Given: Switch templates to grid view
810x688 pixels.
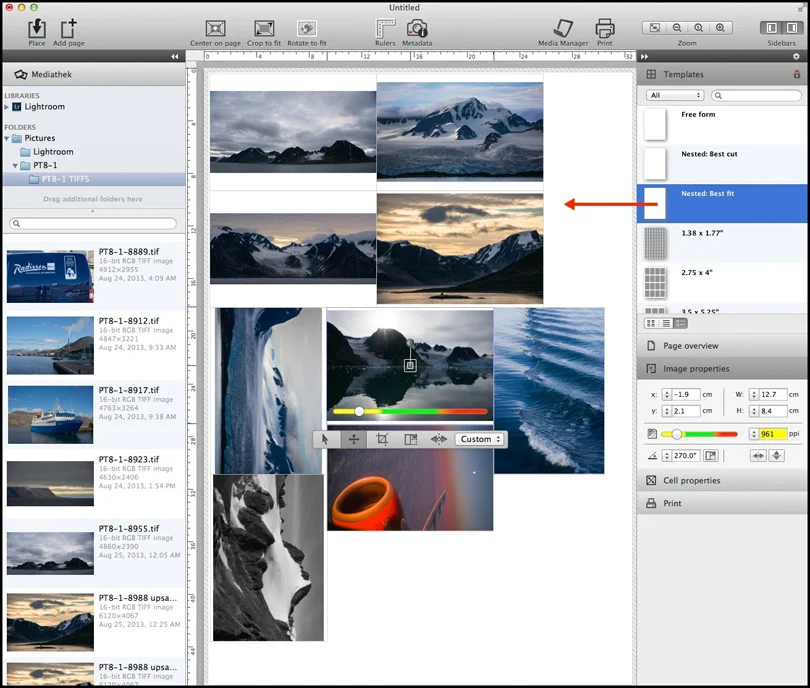Looking at the screenshot, I should (x=651, y=323).
